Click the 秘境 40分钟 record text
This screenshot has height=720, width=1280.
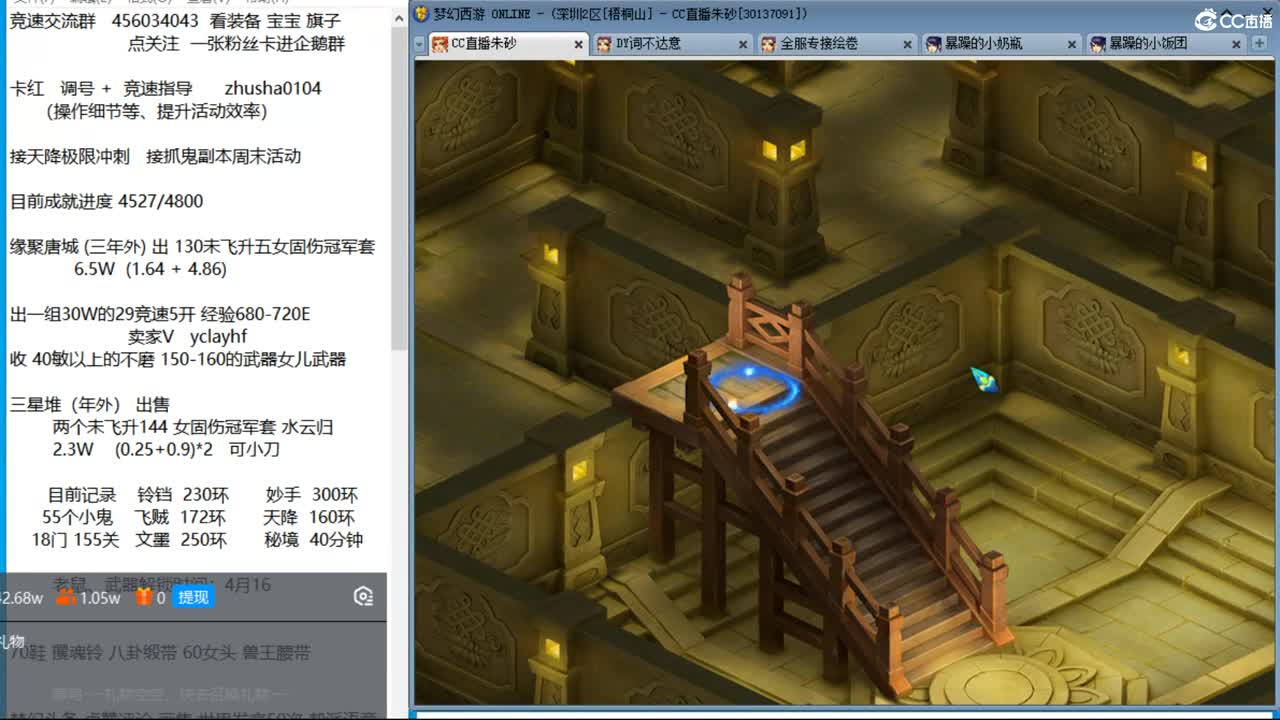(x=313, y=540)
